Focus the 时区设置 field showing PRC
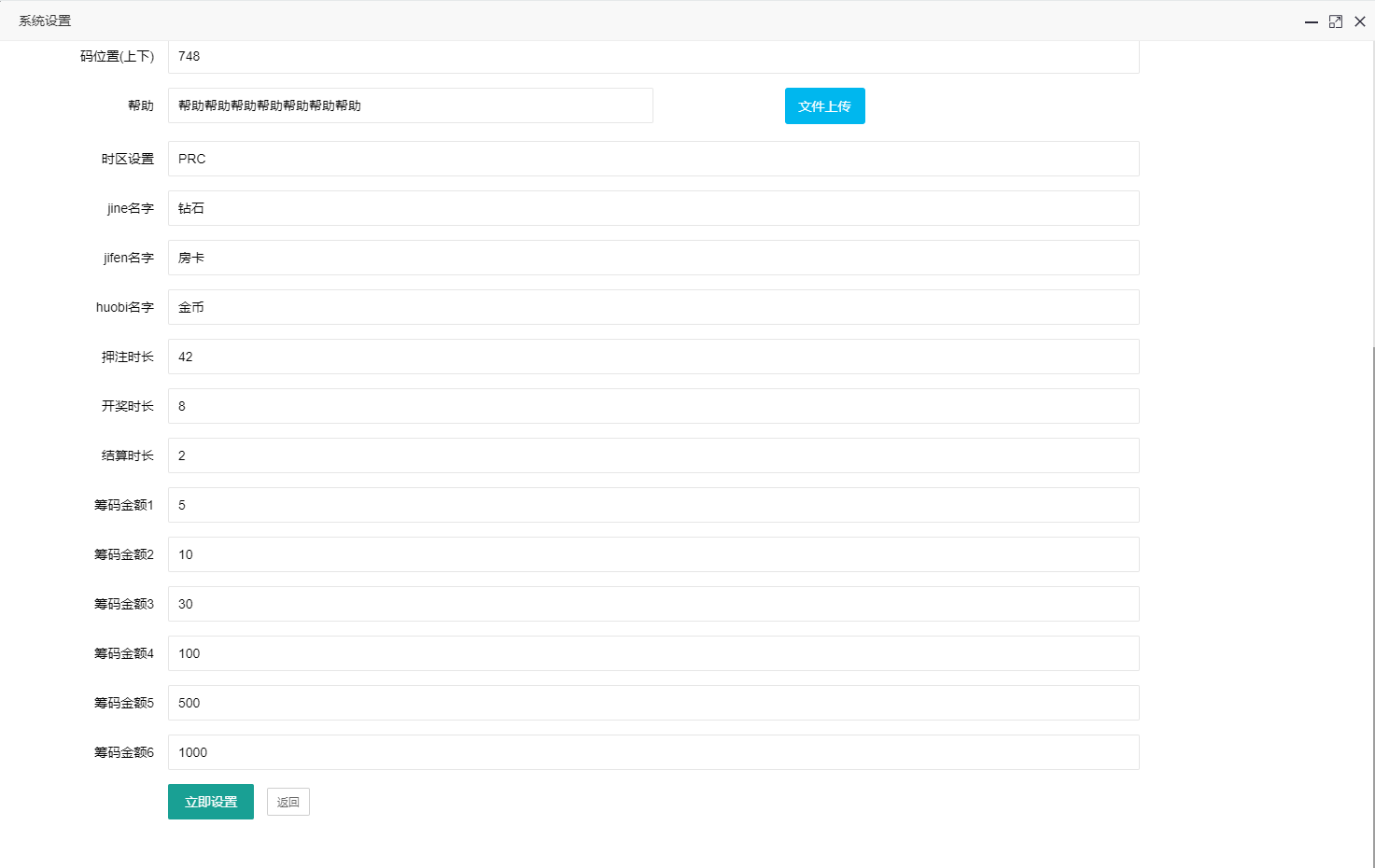The image size is (1375, 868). tap(652, 159)
